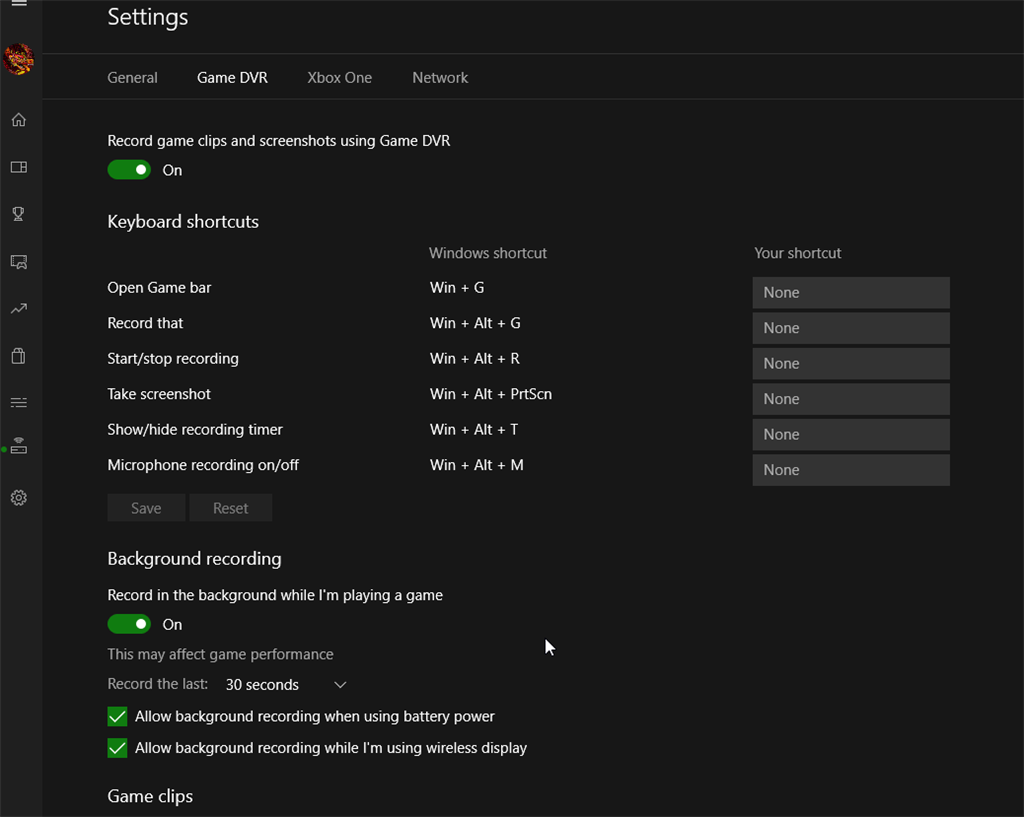Image resolution: width=1024 pixels, height=817 pixels.
Task: Open the OneGuide list icon
Action: pos(19,402)
